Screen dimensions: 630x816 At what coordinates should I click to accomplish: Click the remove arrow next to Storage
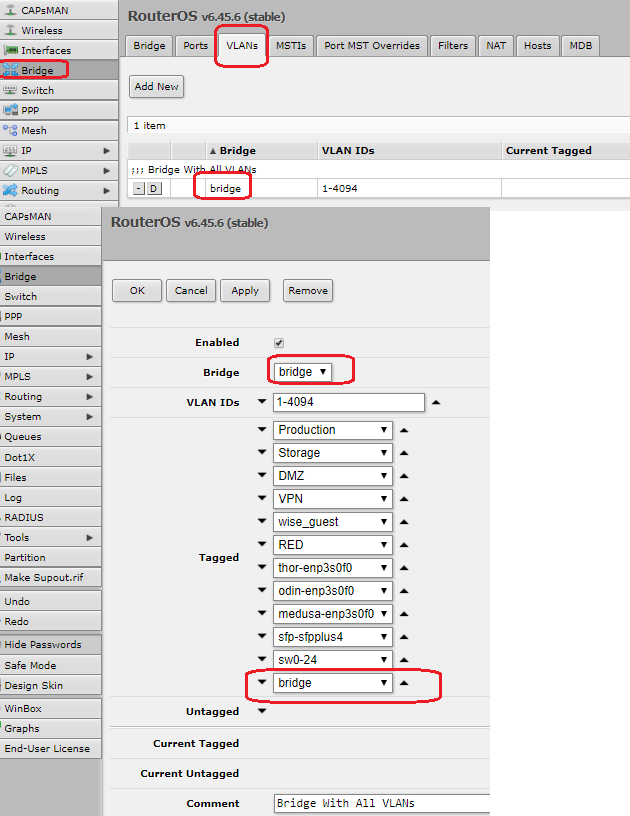point(404,453)
